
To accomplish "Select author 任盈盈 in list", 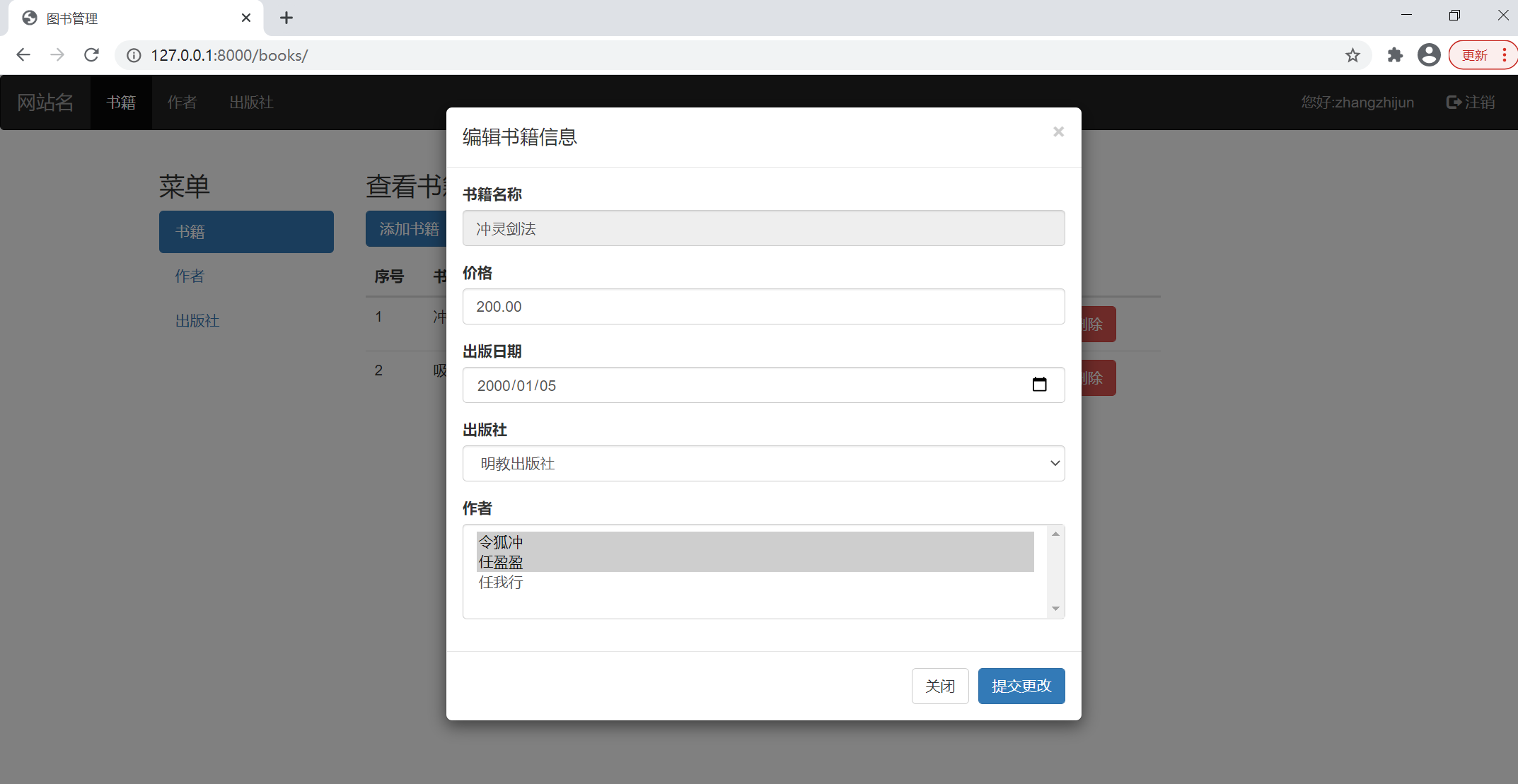I will pyautogui.click(x=501, y=562).
